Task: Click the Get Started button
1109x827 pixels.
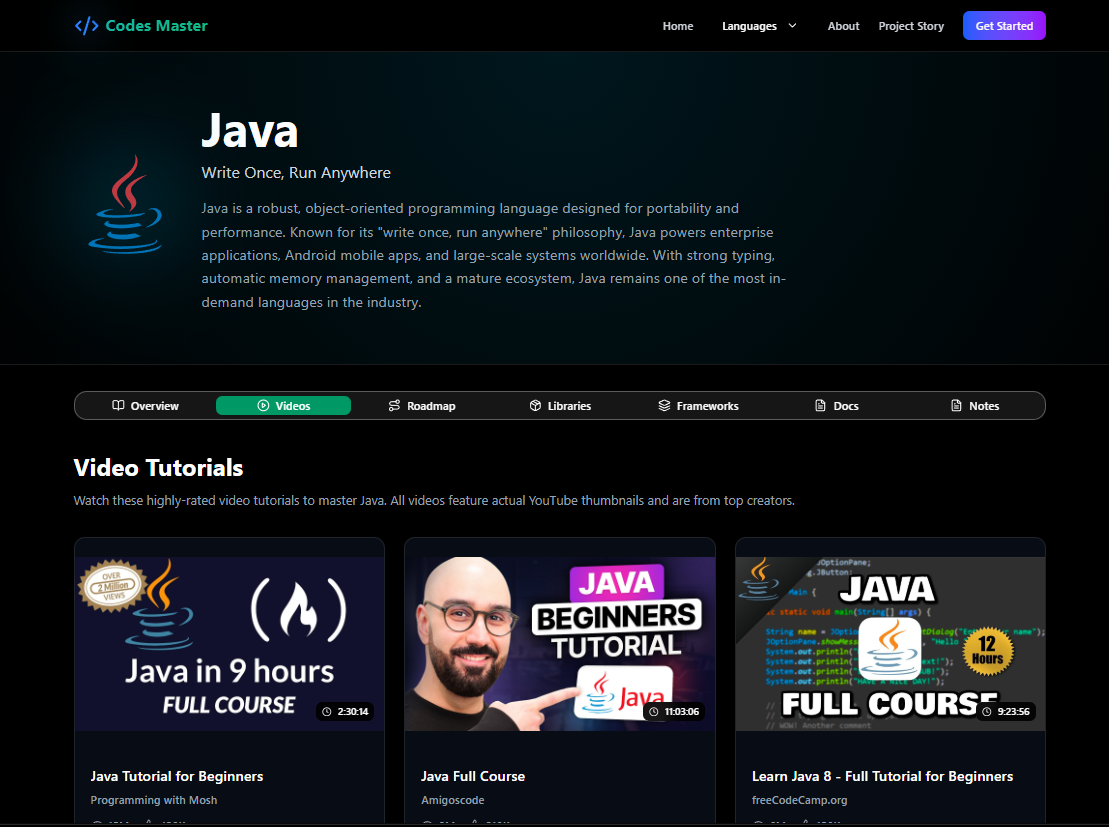Action: [x=1004, y=26]
